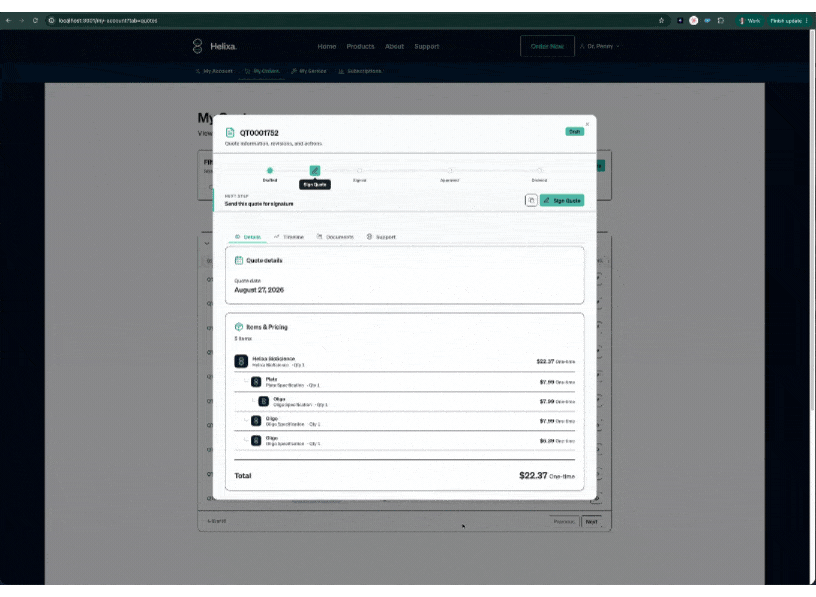
Task: Click the Previous pagination button
Action: point(564,522)
